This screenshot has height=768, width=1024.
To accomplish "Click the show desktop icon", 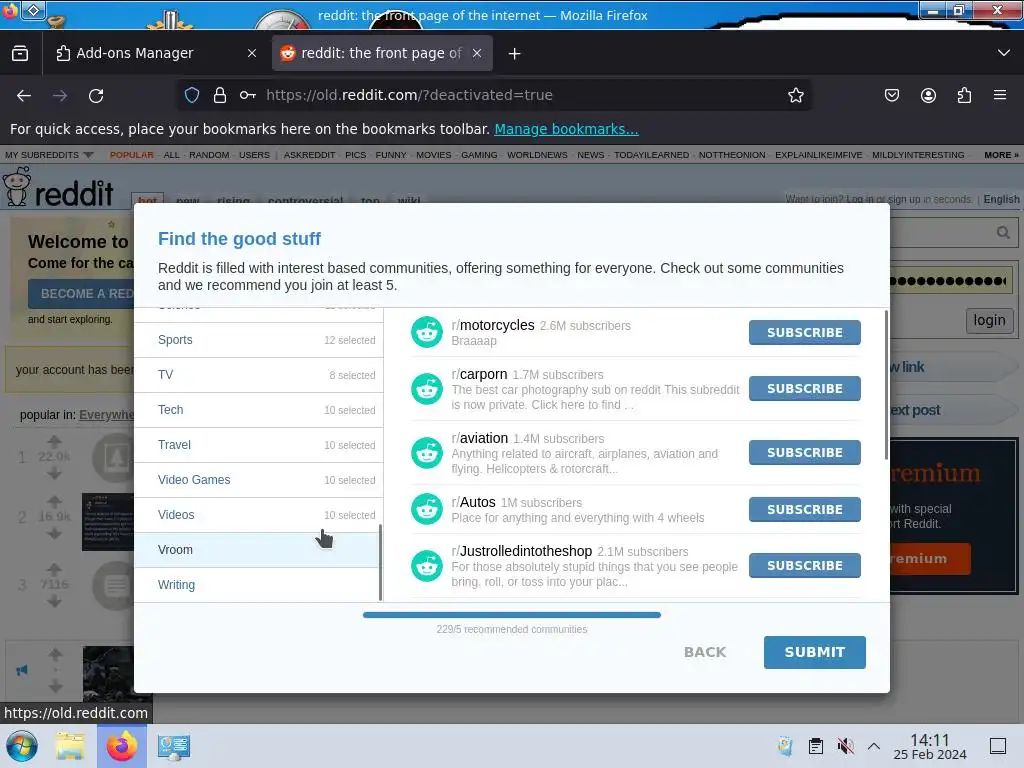I will click(x=998, y=746).
